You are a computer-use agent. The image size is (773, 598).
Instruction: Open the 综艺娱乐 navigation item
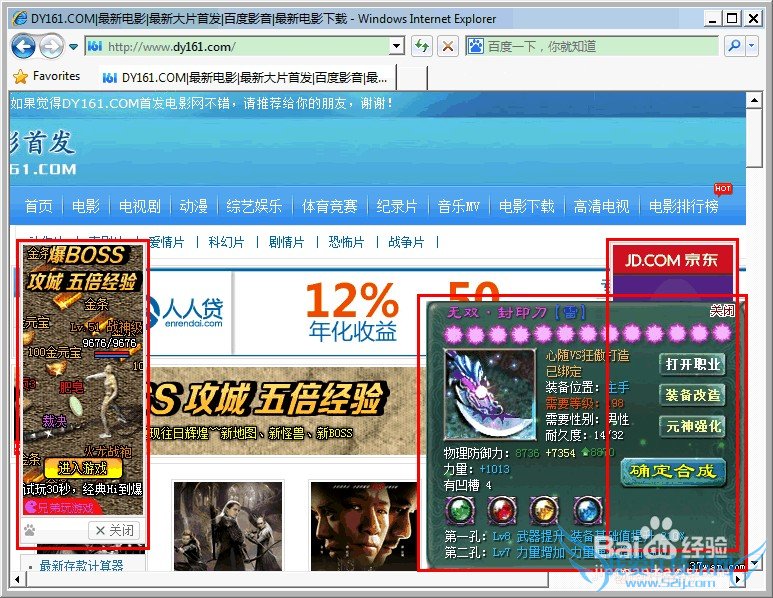254,206
